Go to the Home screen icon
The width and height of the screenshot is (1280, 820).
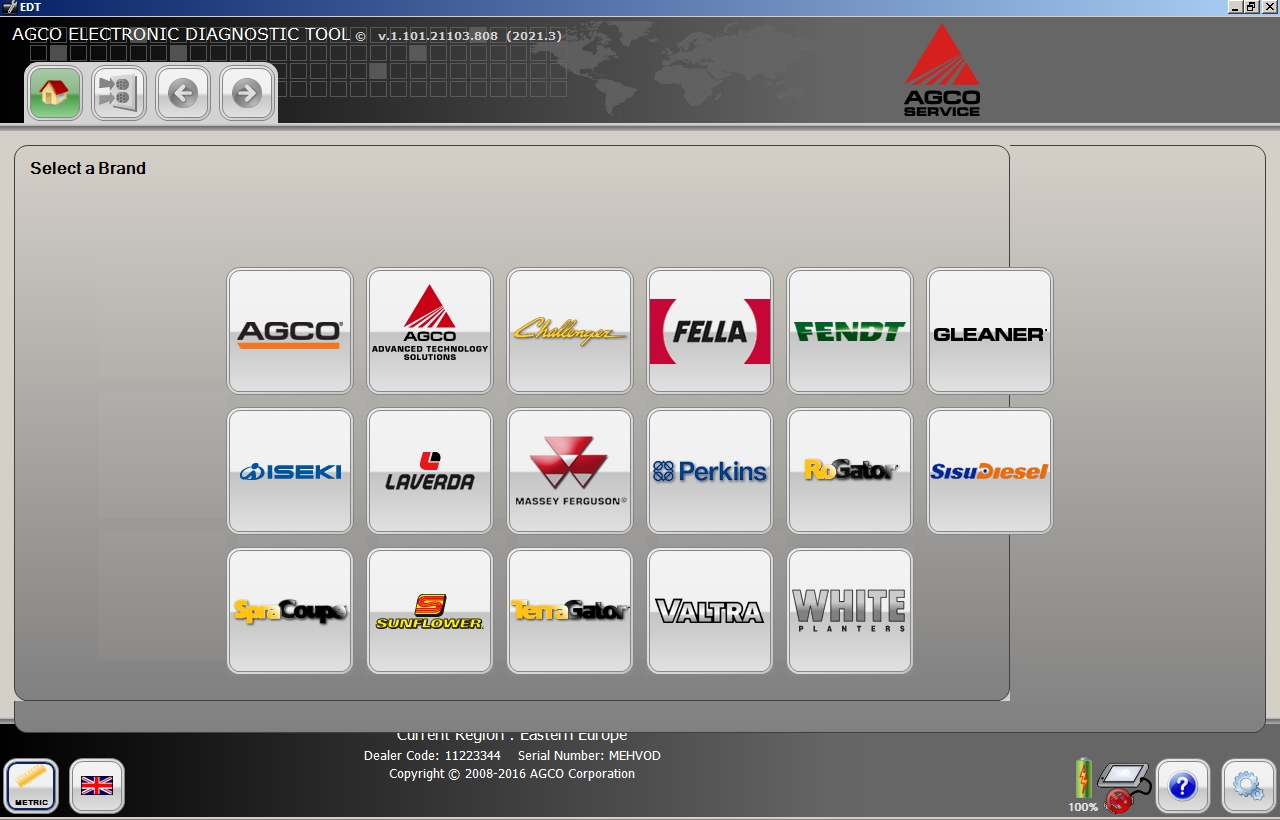(x=55, y=94)
